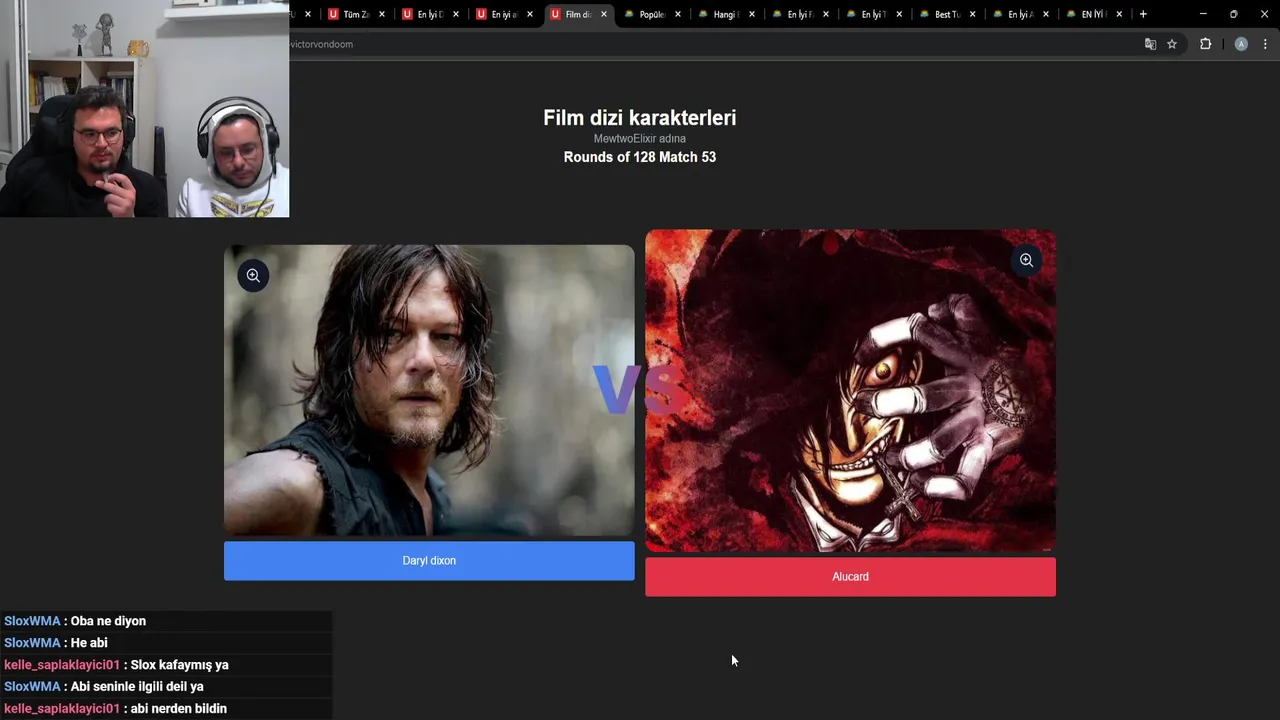This screenshot has width=1280, height=720.
Task: Open a new browser tab
Action: pyautogui.click(x=1143, y=14)
